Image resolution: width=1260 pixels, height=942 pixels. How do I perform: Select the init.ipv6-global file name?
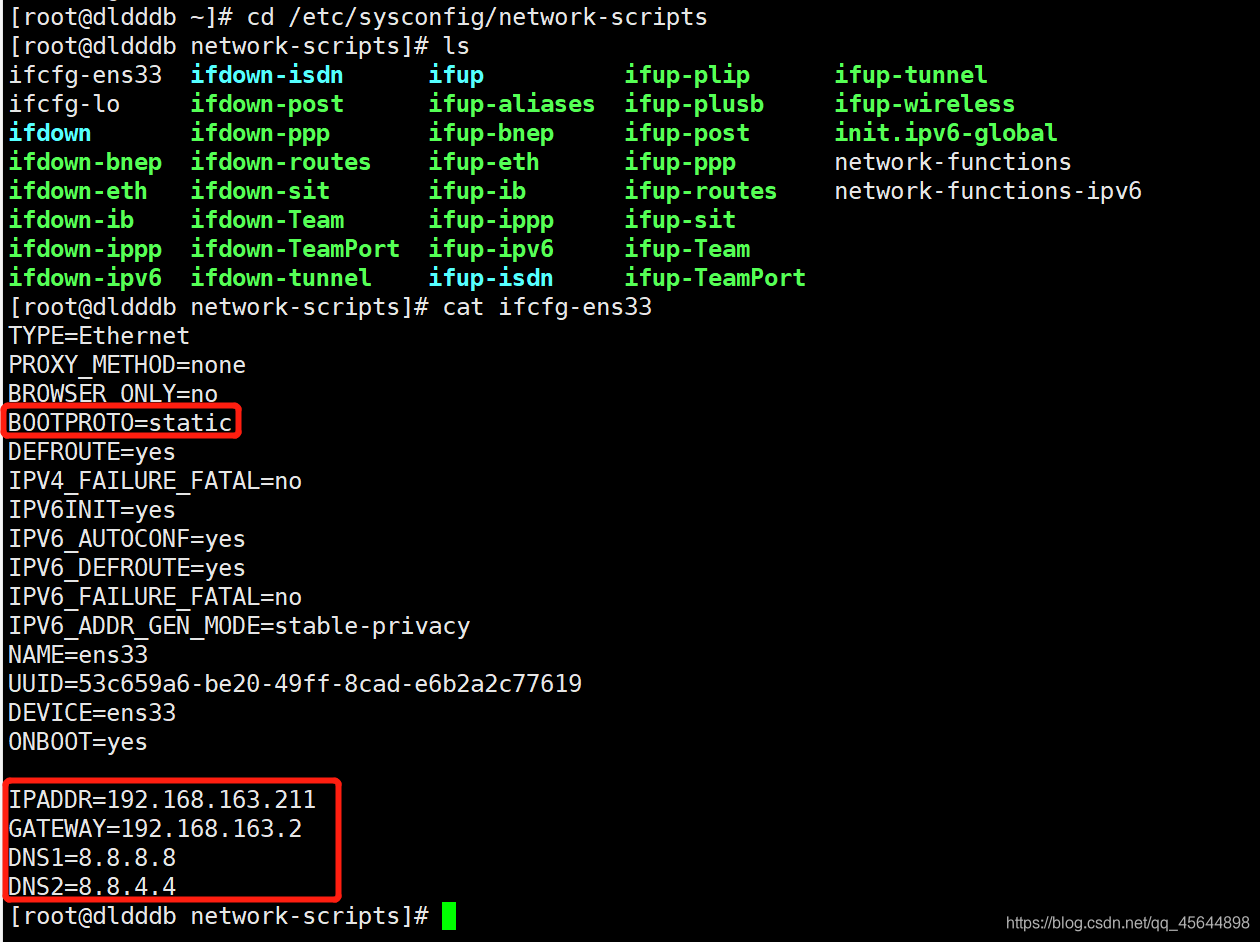(946, 133)
